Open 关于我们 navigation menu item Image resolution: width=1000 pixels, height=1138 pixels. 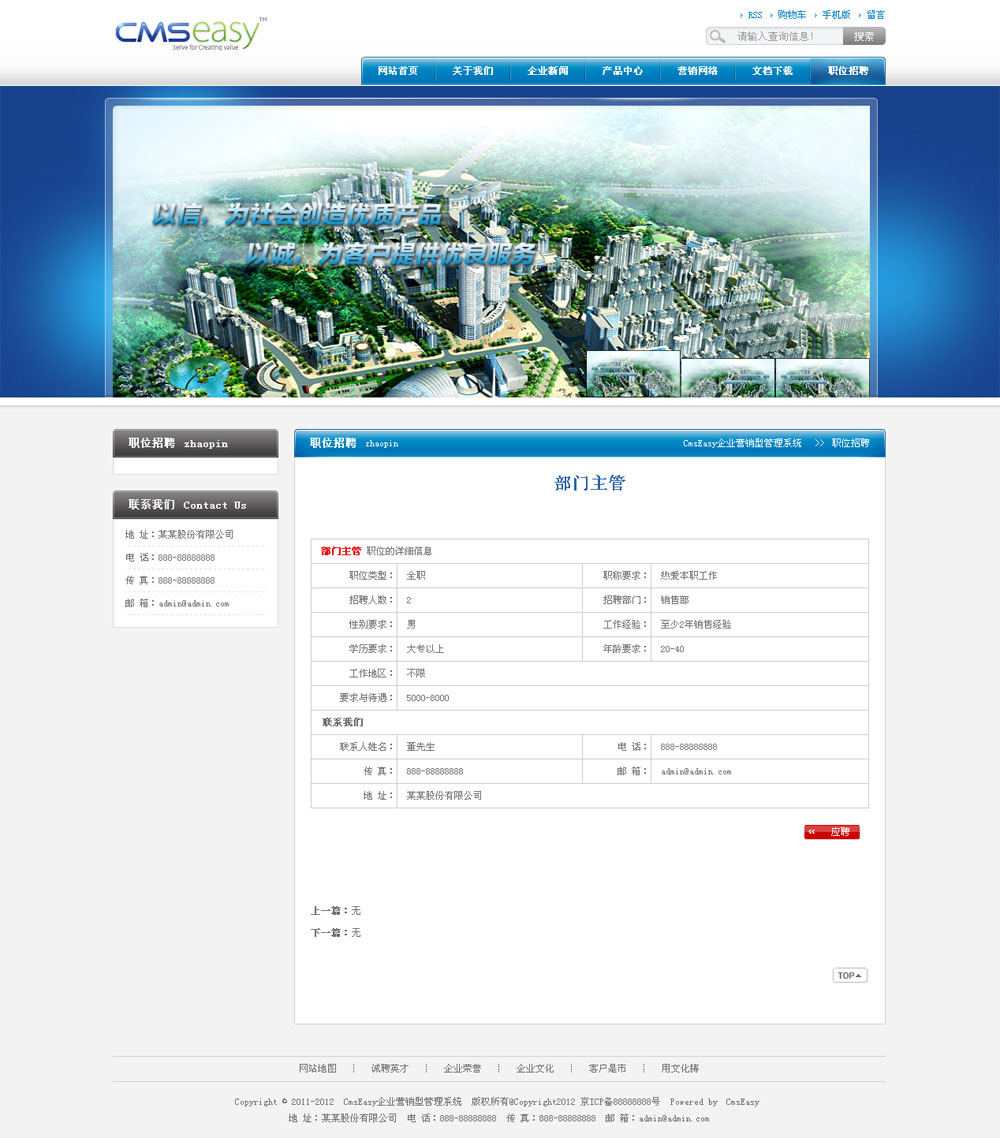(473, 71)
